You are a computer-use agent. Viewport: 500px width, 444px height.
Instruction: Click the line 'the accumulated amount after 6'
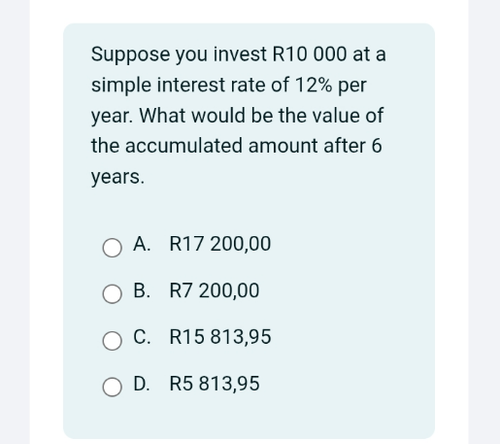(x=236, y=146)
